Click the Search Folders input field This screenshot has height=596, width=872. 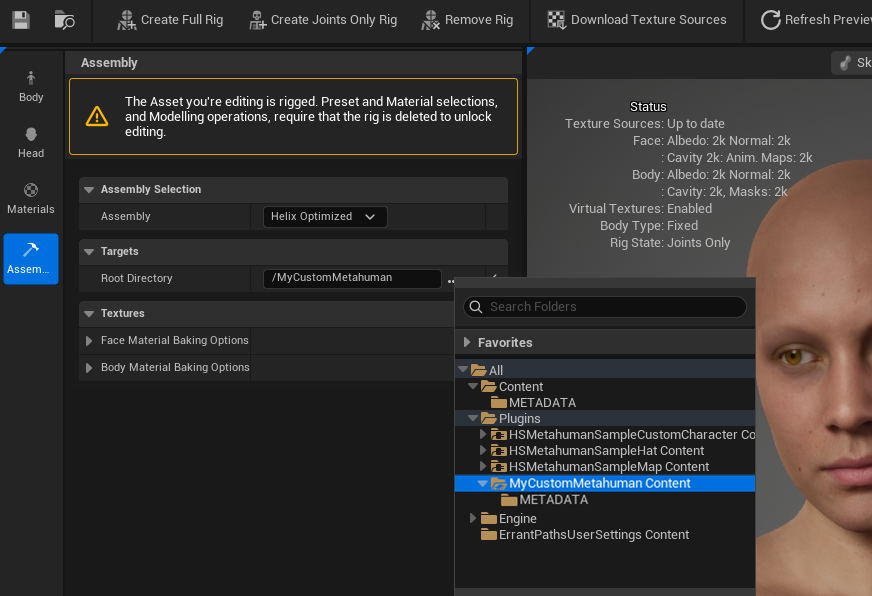[x=605, y=307]
